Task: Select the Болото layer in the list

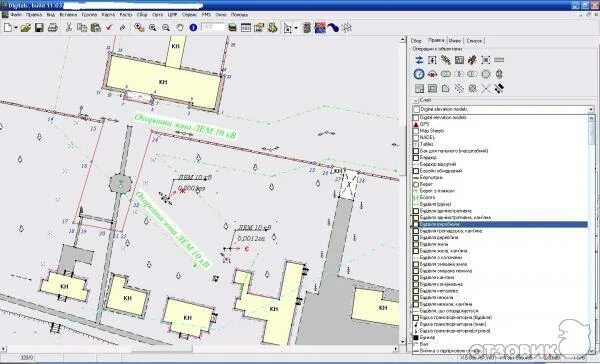Action: (501, 198)
